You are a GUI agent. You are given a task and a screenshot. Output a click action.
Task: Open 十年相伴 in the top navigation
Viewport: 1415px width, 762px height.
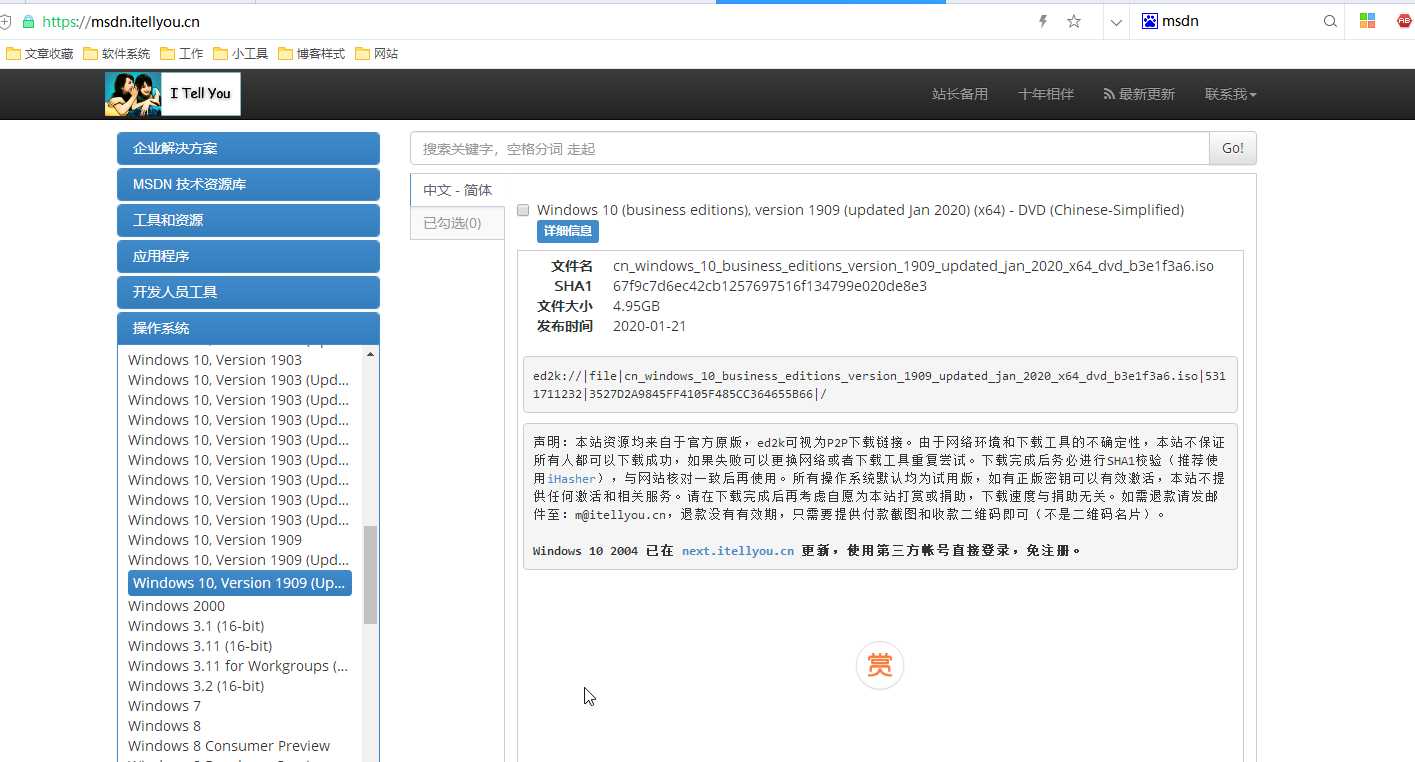coord(1046,94)
